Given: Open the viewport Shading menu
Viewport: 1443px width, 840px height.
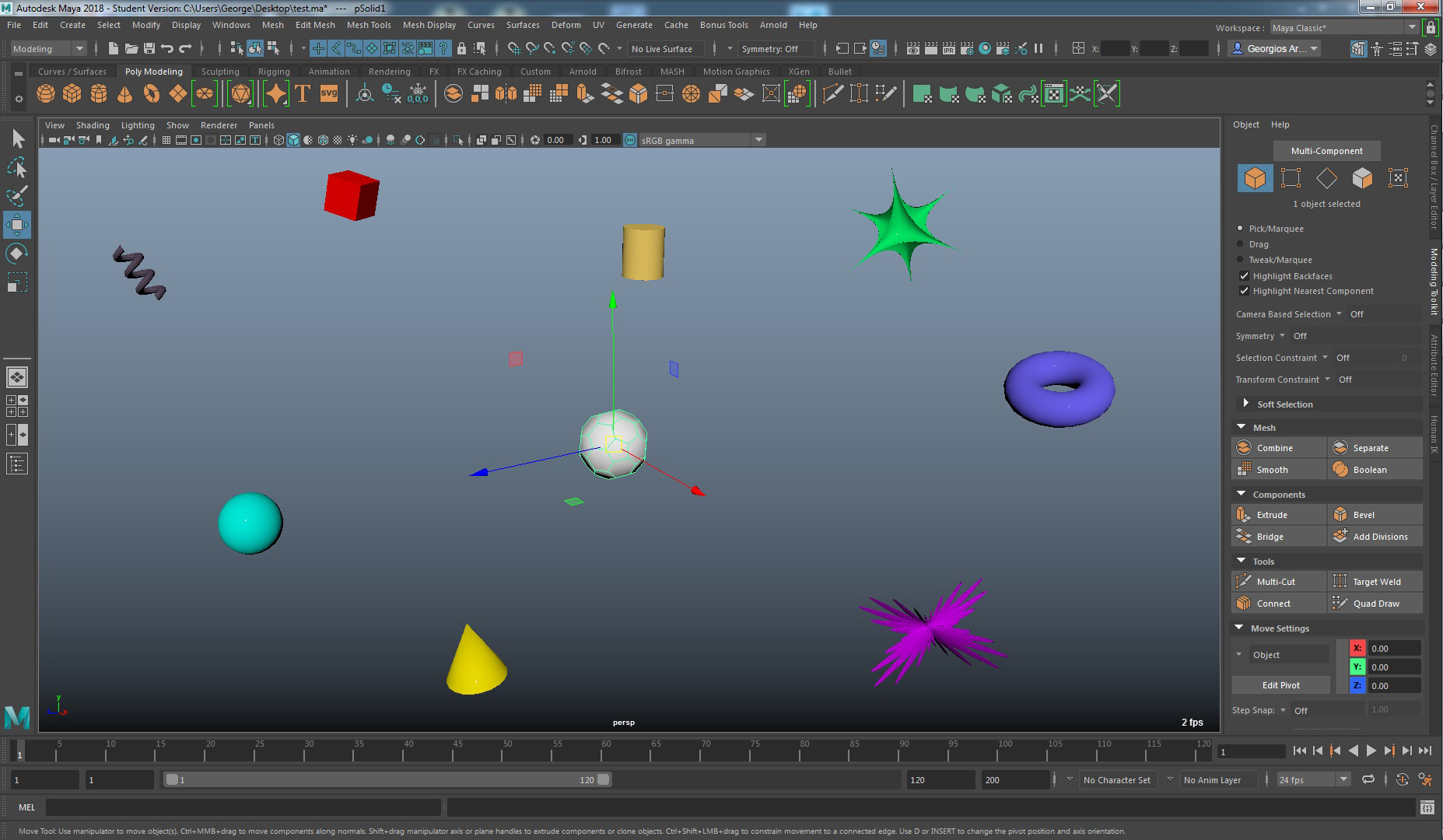Looking at the screenshot, I should point(93,125).
